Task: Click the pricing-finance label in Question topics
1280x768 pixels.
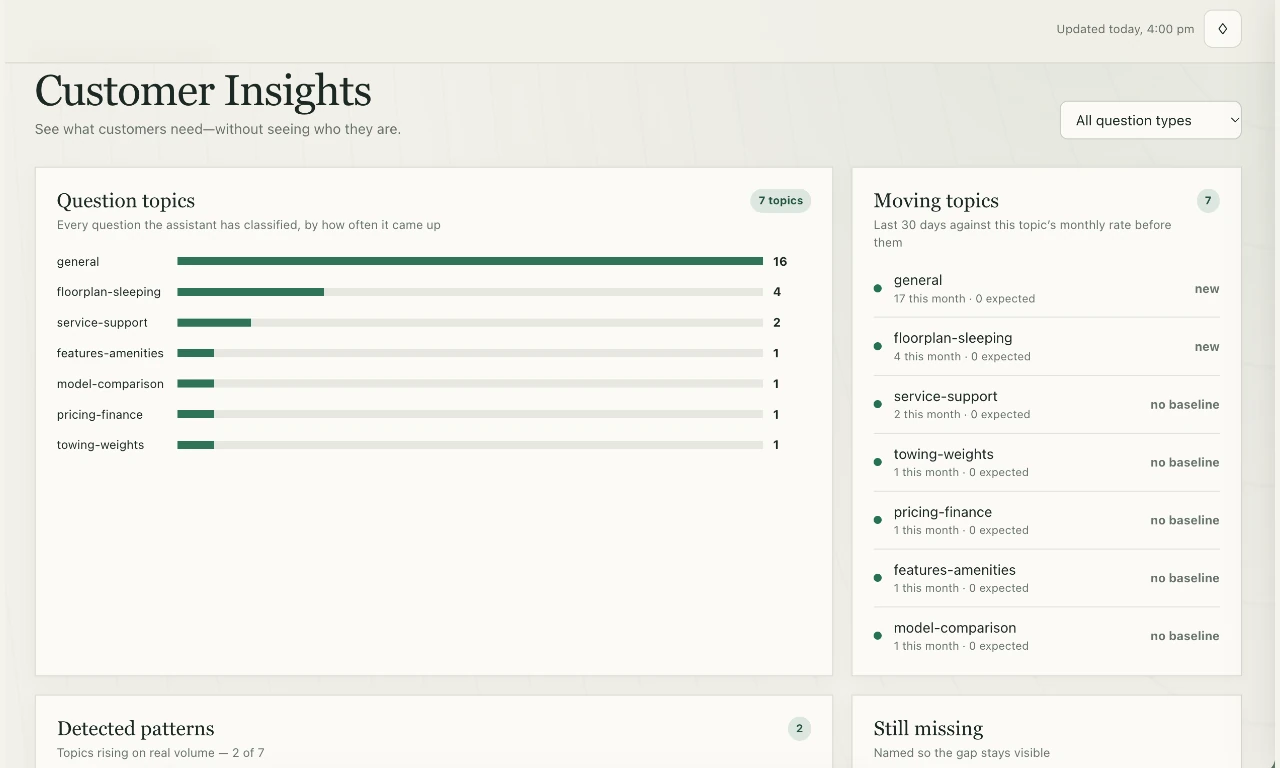Action: [x=100, y=415]
